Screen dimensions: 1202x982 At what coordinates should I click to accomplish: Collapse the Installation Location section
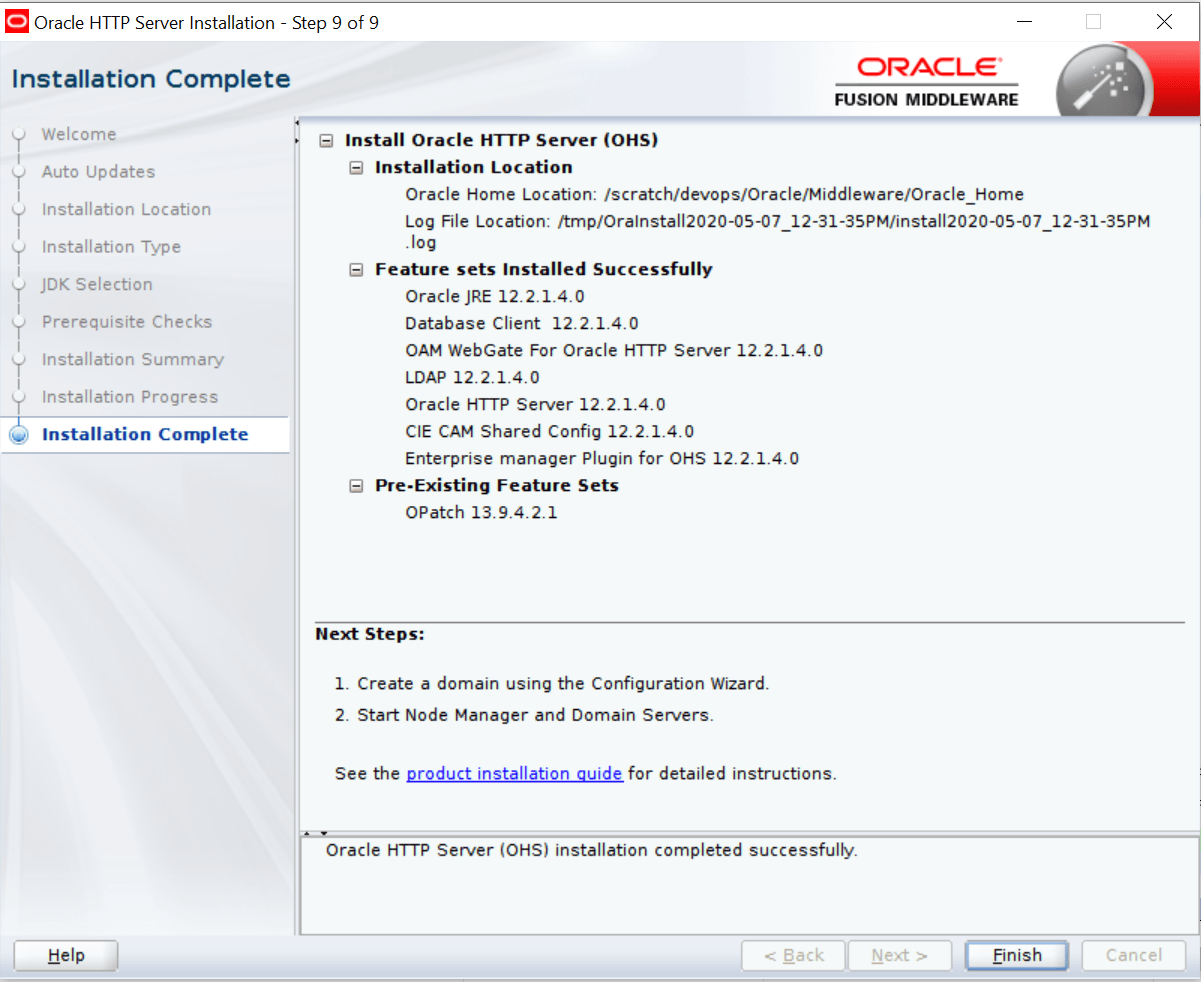tap(356, 167)
